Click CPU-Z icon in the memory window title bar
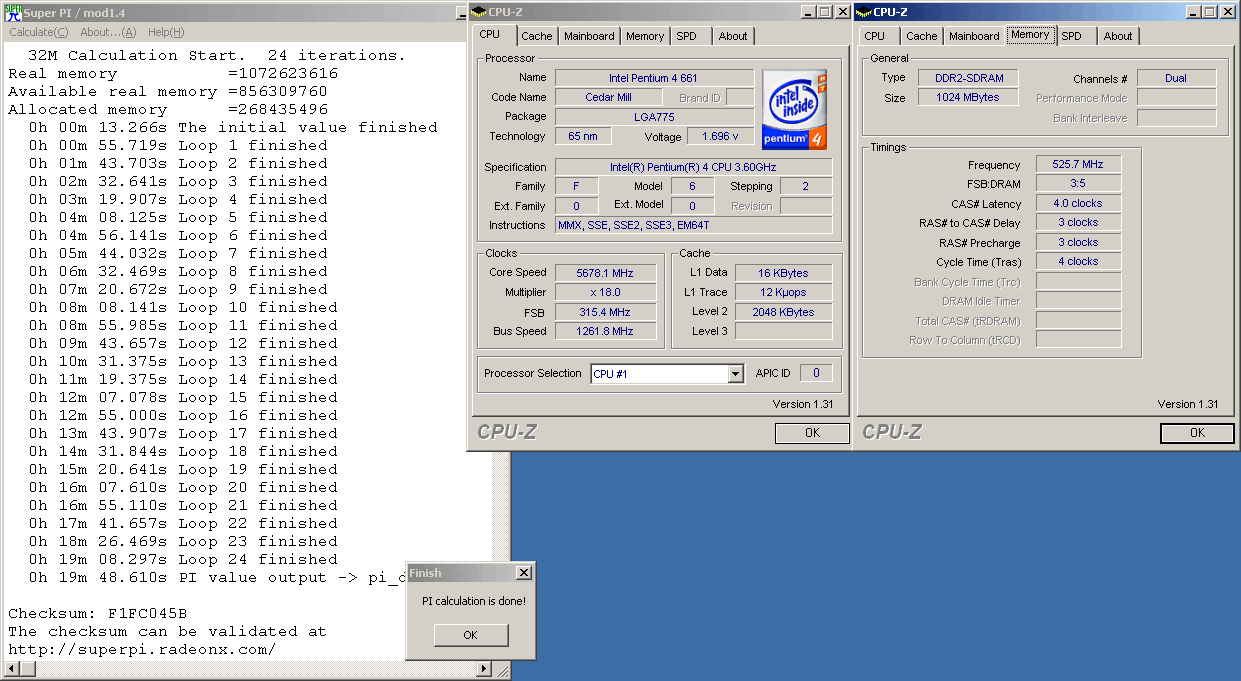 click(x=864, y=12)
